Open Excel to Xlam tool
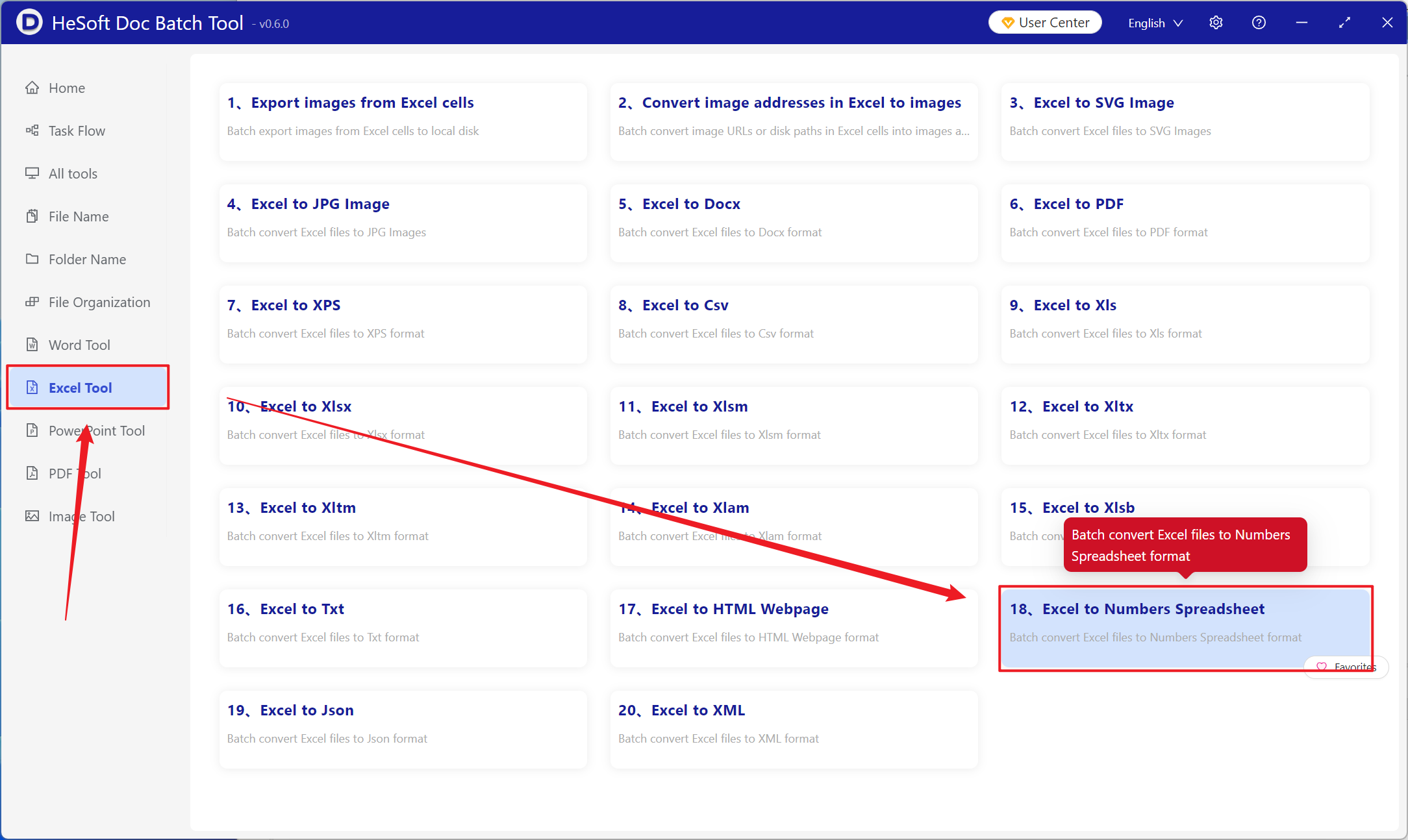Viewport: 1408px width, 840px height. pos(794,527)
